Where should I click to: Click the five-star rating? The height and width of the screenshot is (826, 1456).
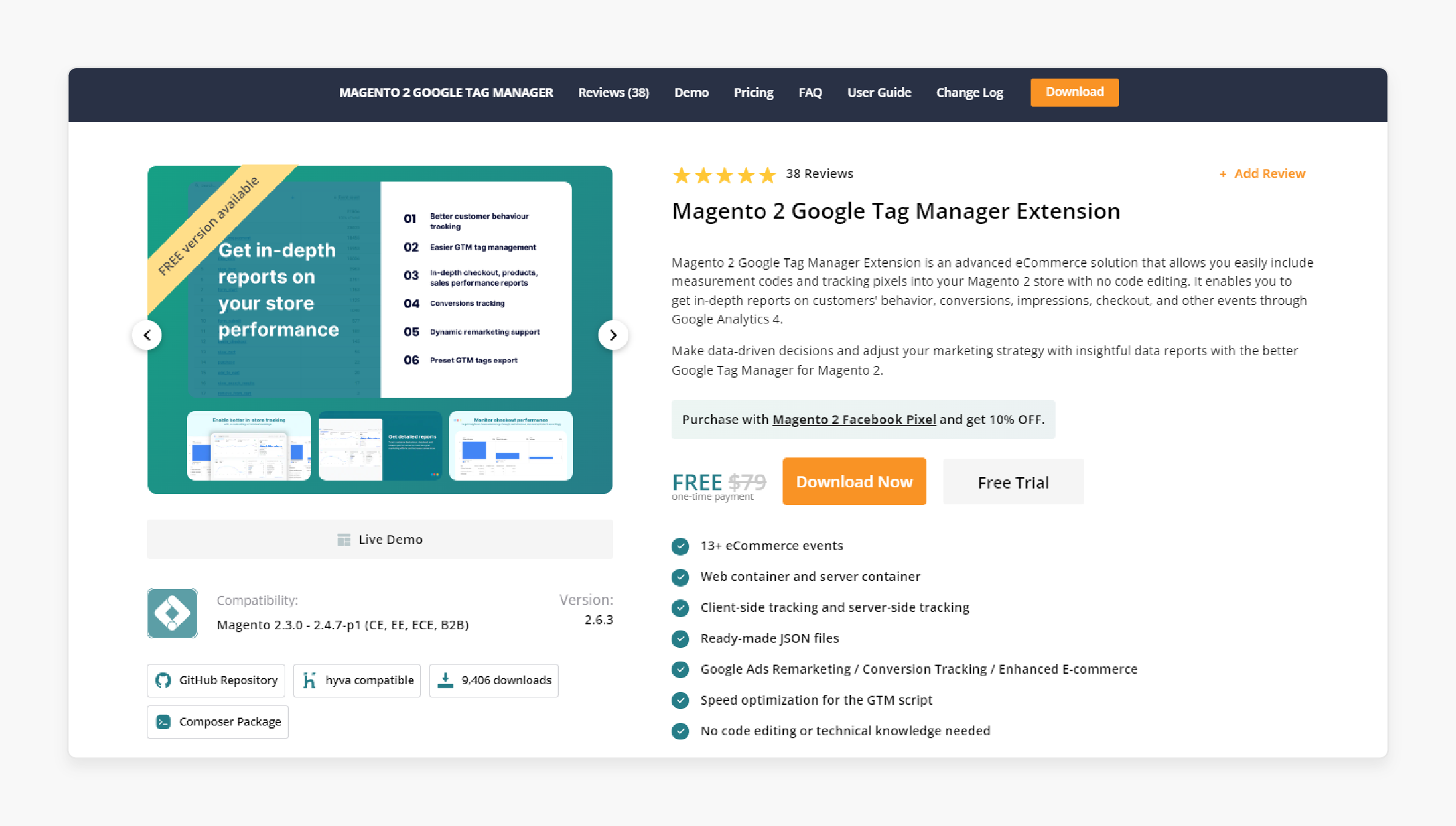pyautogui.click(x=724, y=175)
